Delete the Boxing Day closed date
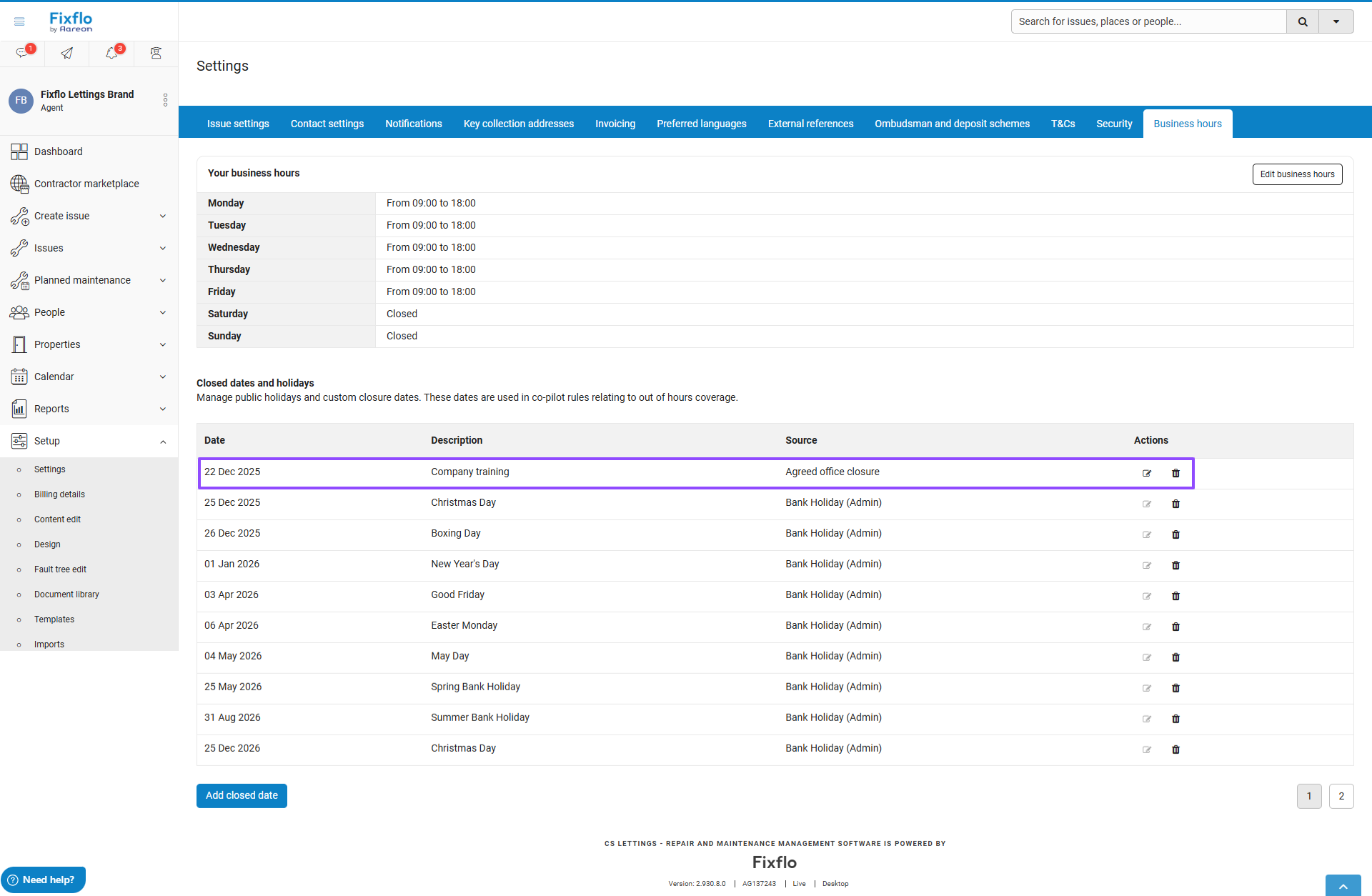The width and height of the screenshot is (1372, 896). point(1175,534)
